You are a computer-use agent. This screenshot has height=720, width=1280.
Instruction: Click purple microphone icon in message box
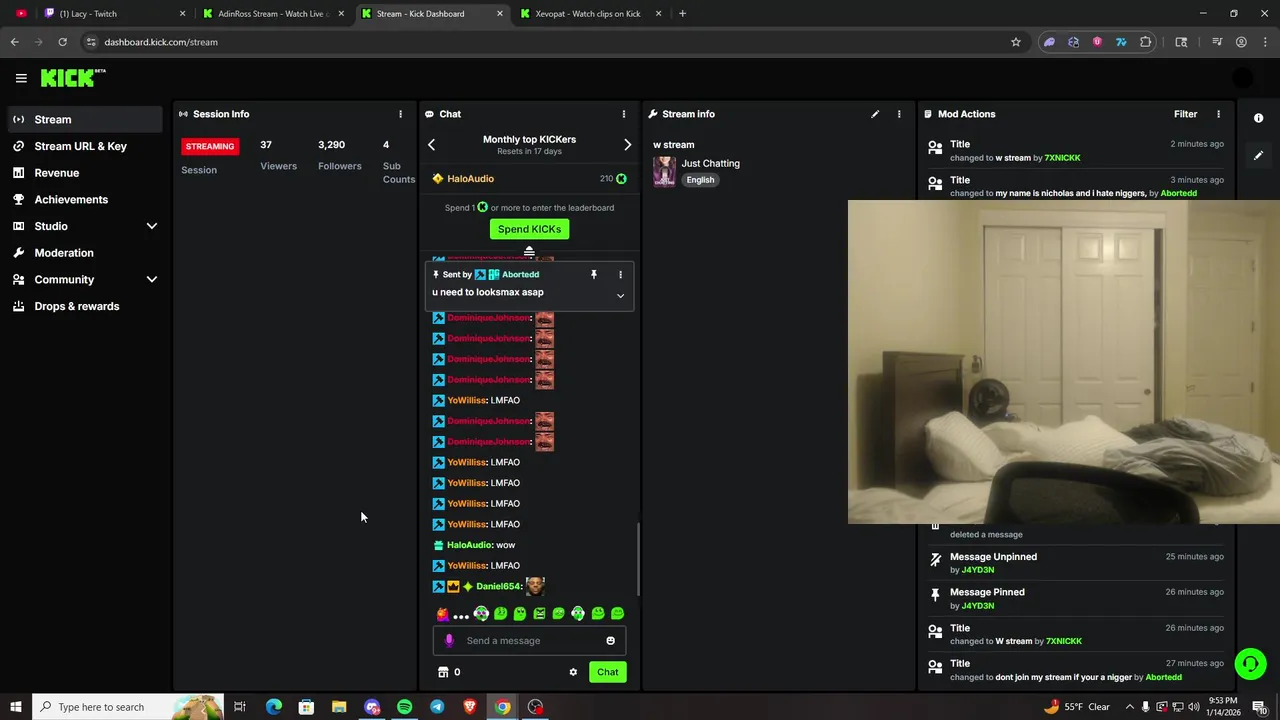tap(449, 641)
